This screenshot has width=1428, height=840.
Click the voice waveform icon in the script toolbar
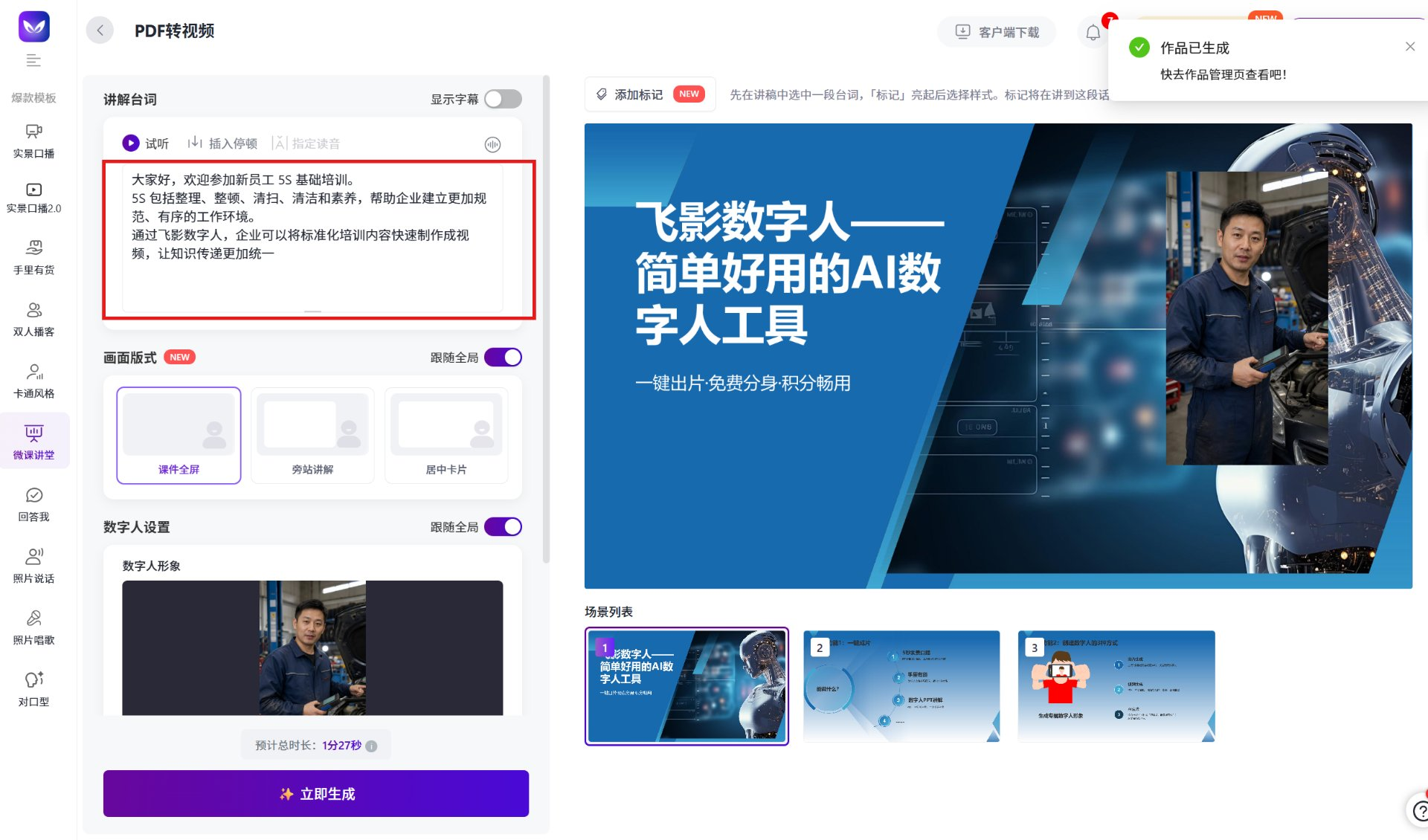click(x=492, y=144)
